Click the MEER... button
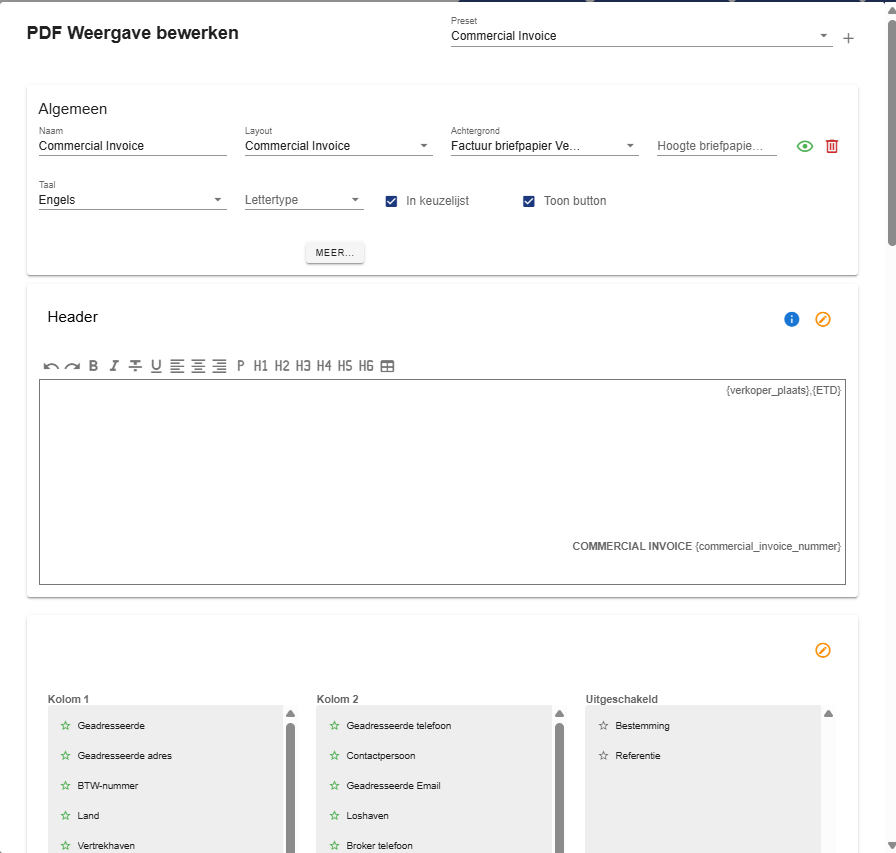 (335, 253)
